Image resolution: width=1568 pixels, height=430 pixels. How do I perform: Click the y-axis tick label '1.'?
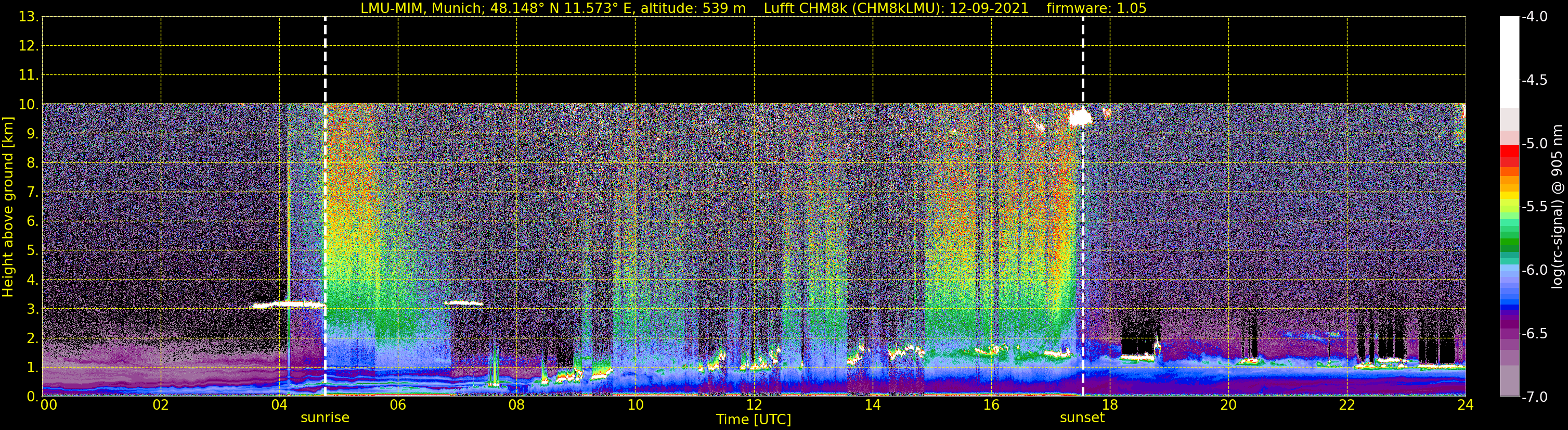pos(32,367)
